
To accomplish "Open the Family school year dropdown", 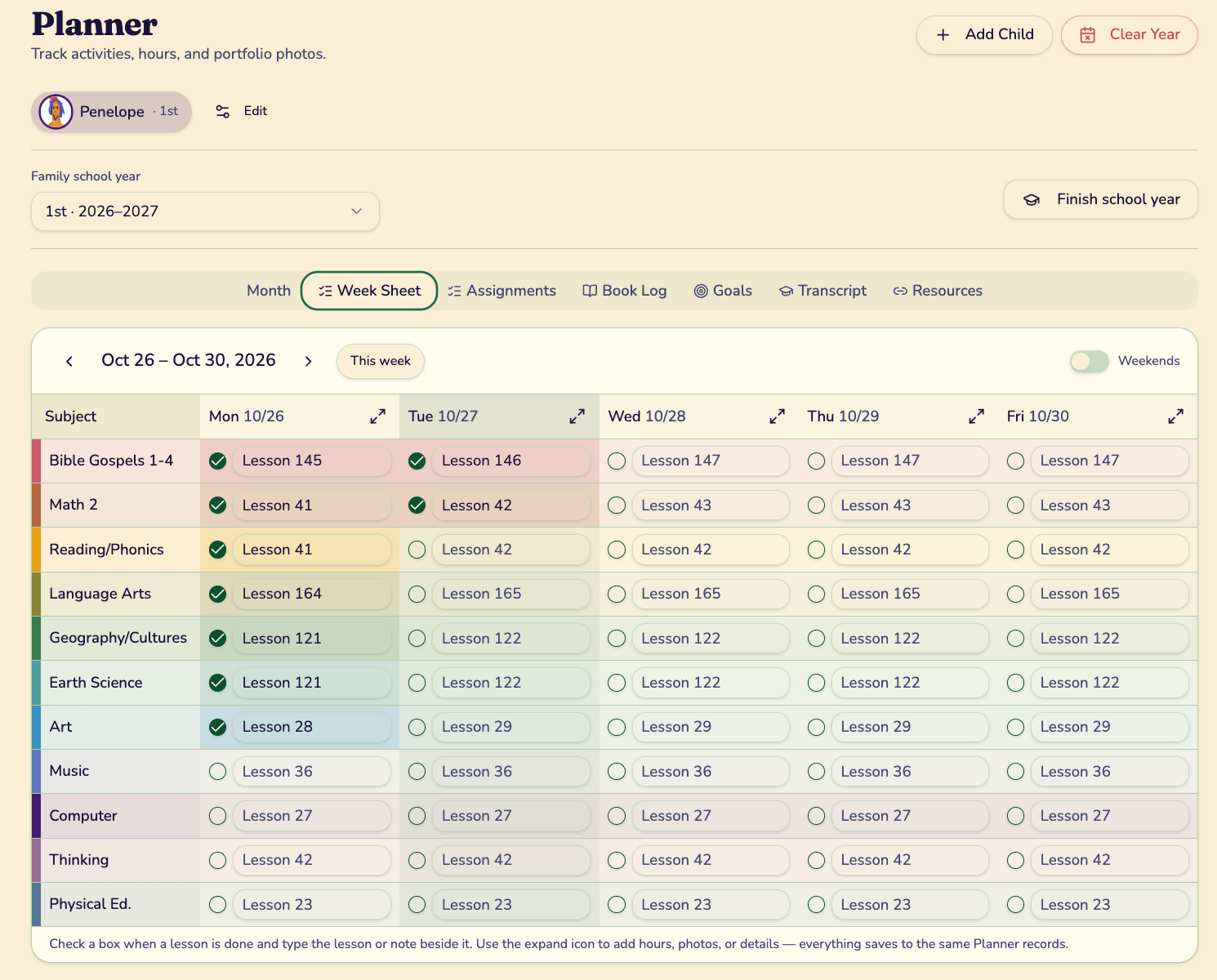I will pyautogui.click(x=205, y=212).
